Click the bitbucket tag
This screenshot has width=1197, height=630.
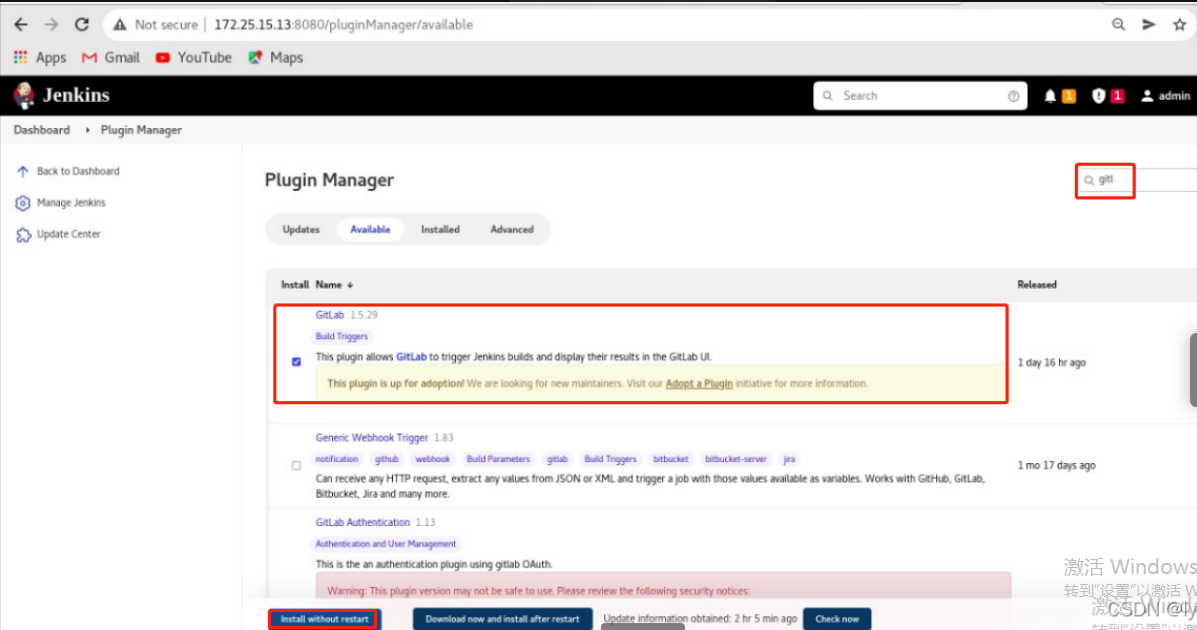coord(671,459)
